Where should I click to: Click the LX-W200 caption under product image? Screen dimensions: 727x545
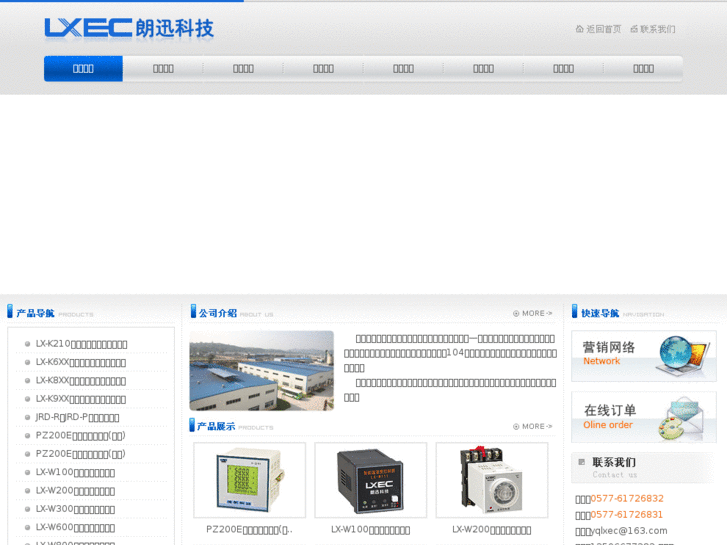pos(491,530)
